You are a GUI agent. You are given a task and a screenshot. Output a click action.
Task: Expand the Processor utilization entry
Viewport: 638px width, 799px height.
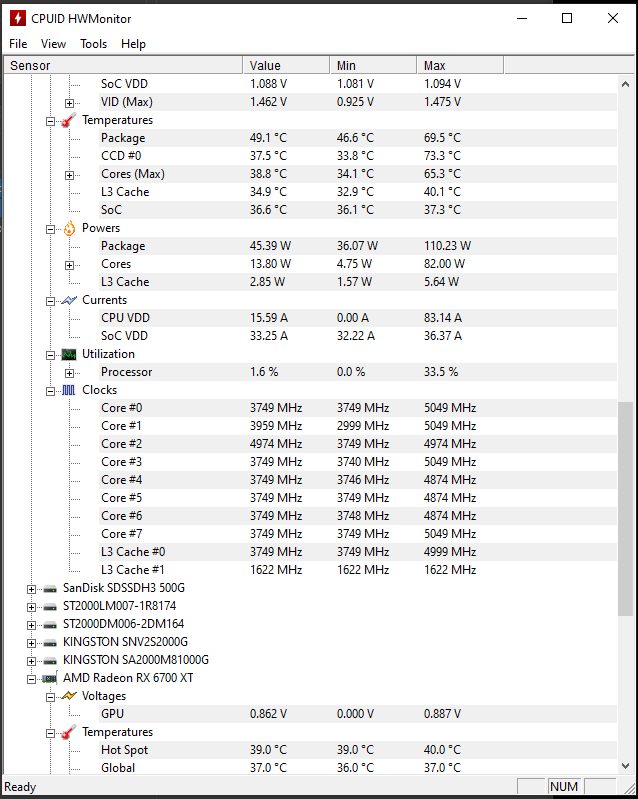tap(69, 373)
